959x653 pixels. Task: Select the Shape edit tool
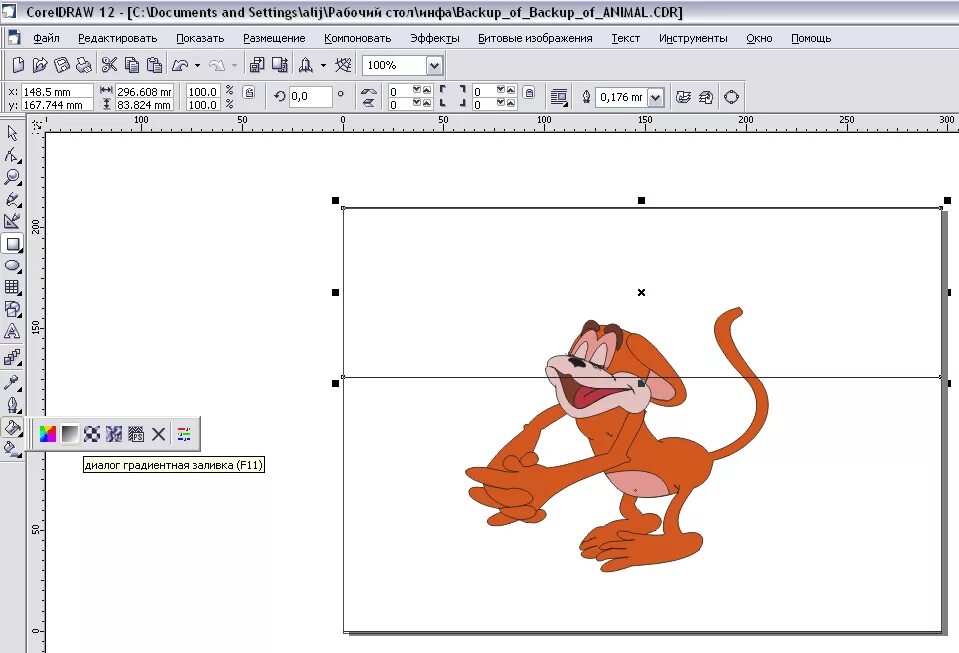(x=12, y=155)
